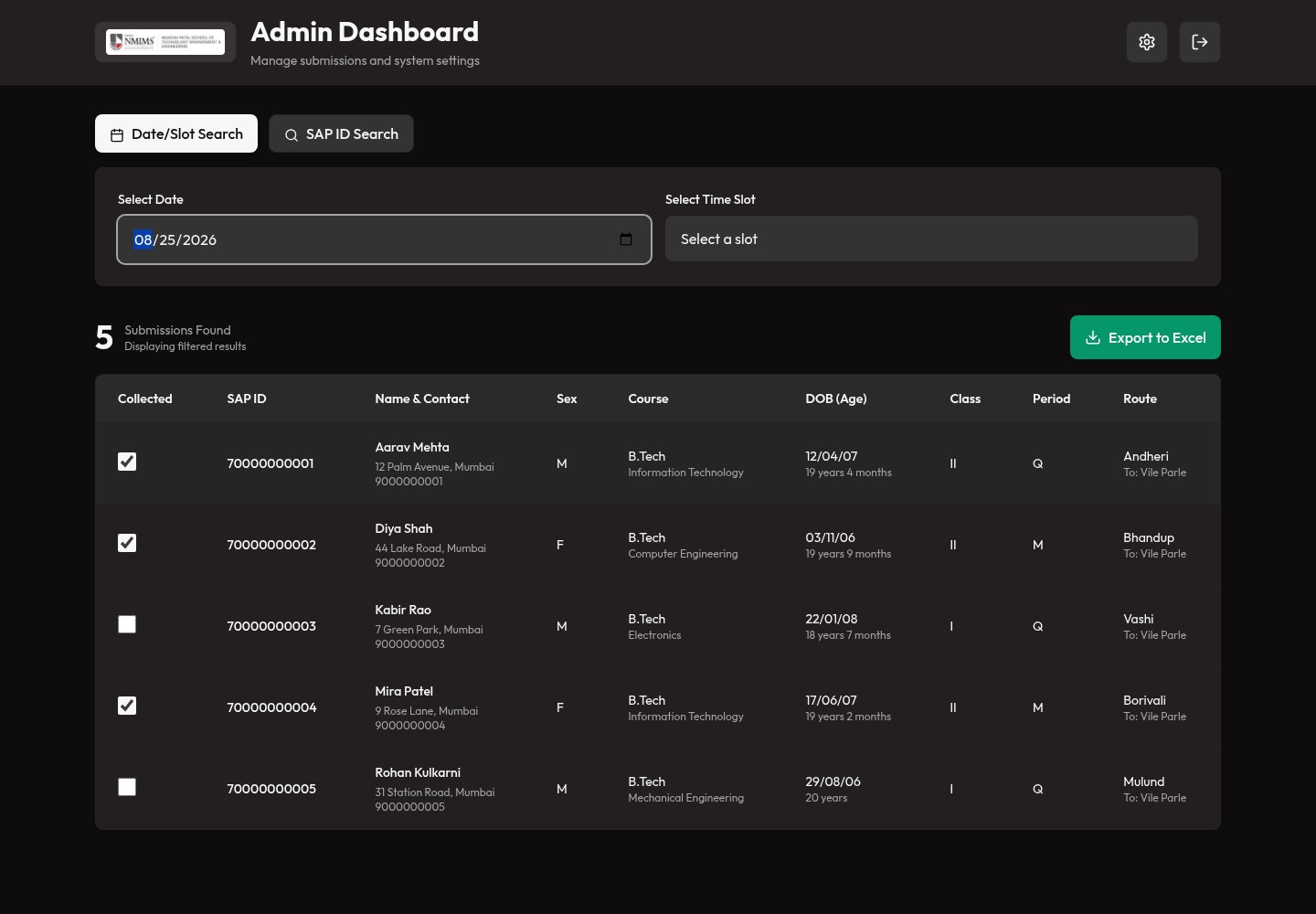Click the name Aarav Mehta
Viewport: 1316px width, 914px height.
(x=412, y=447)
